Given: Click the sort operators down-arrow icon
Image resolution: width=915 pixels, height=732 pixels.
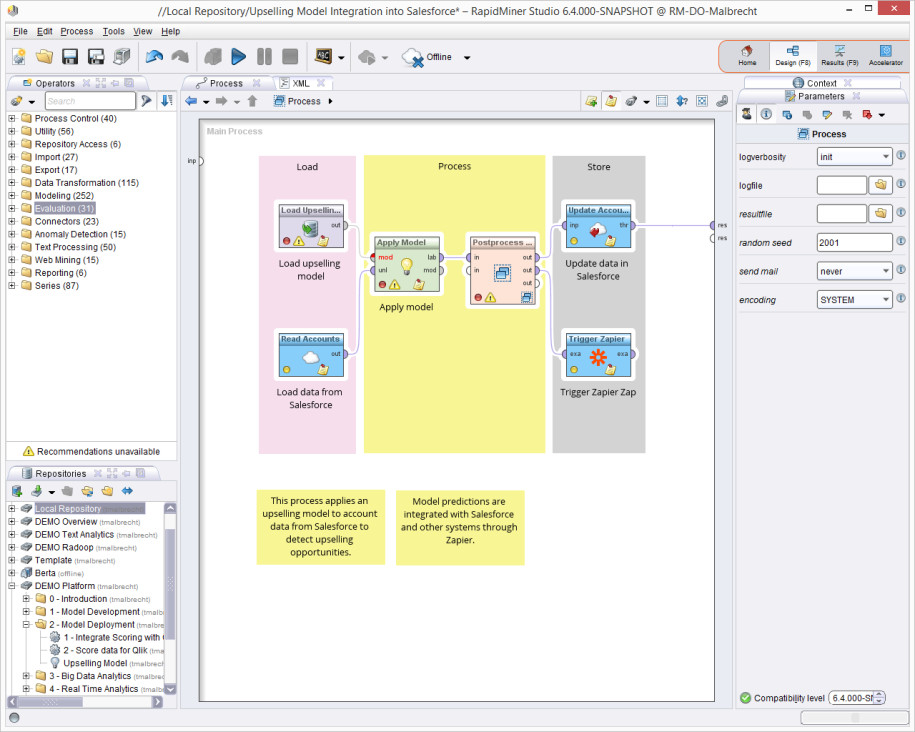Looking at the screenshot, I should [167, 101].
